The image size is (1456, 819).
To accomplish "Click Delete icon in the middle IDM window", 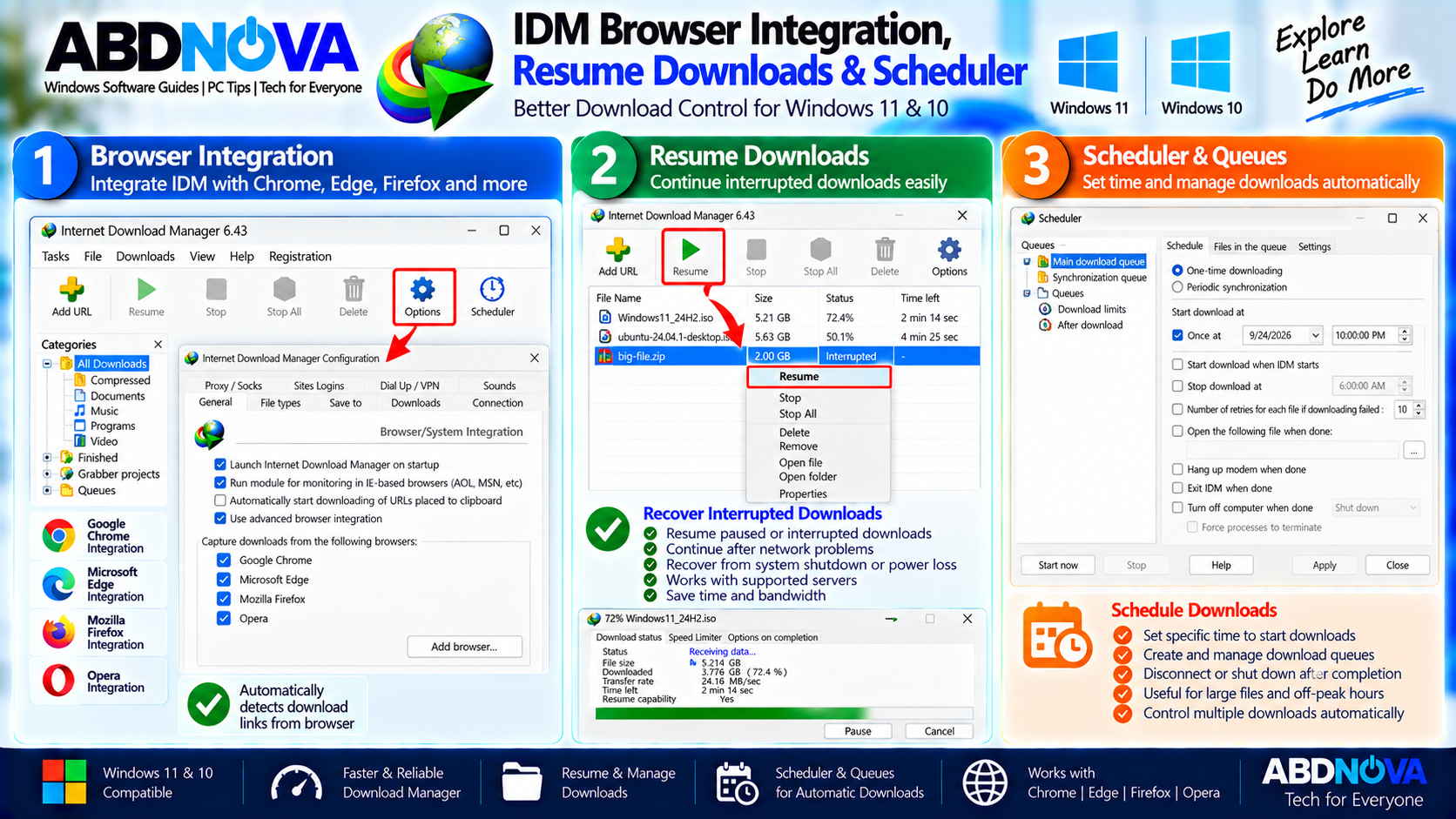I will tap(885, 250).
